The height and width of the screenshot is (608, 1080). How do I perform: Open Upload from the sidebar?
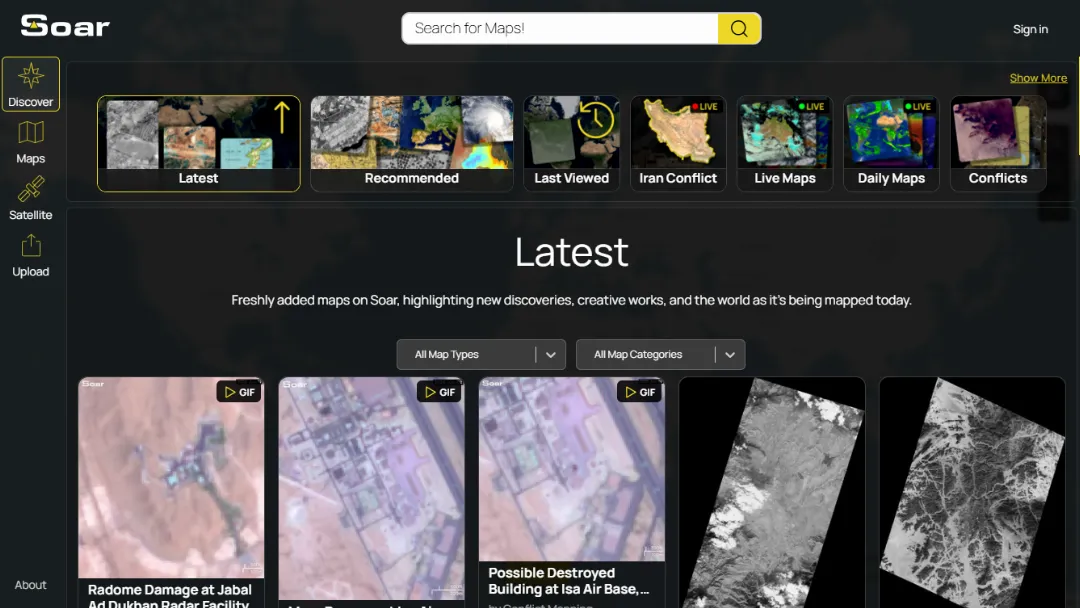point(30,255)
